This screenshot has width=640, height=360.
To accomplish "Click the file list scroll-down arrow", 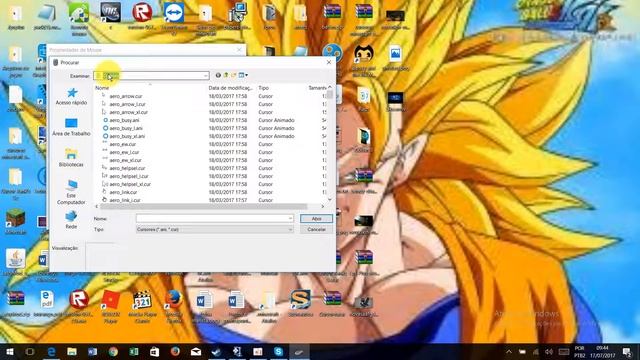I will 329,200.
